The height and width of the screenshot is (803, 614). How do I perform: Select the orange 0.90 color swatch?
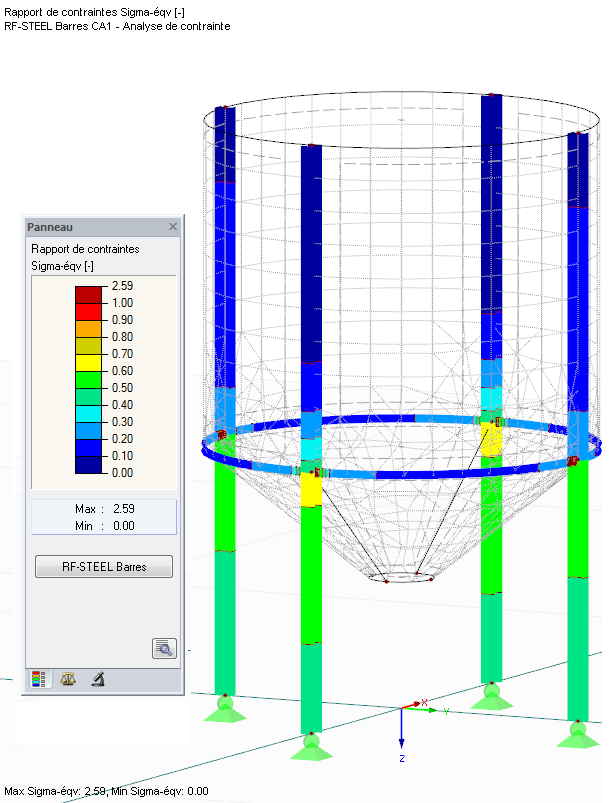tap(89, 329)
